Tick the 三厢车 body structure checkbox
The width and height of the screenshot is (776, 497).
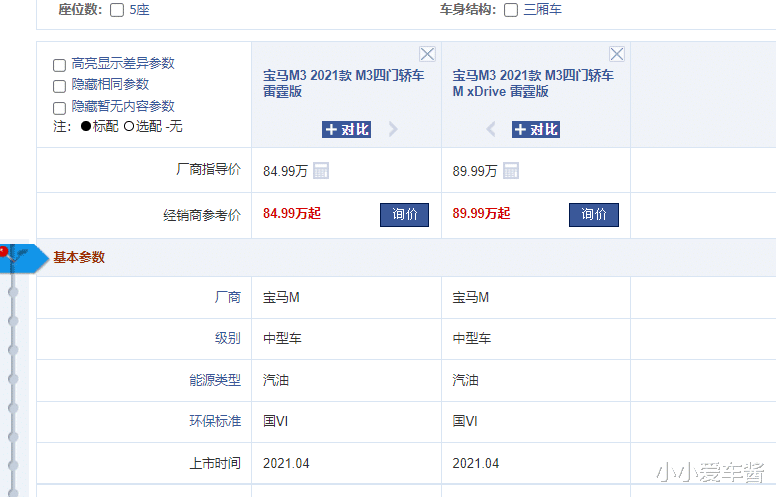click(x=511, y=10)
